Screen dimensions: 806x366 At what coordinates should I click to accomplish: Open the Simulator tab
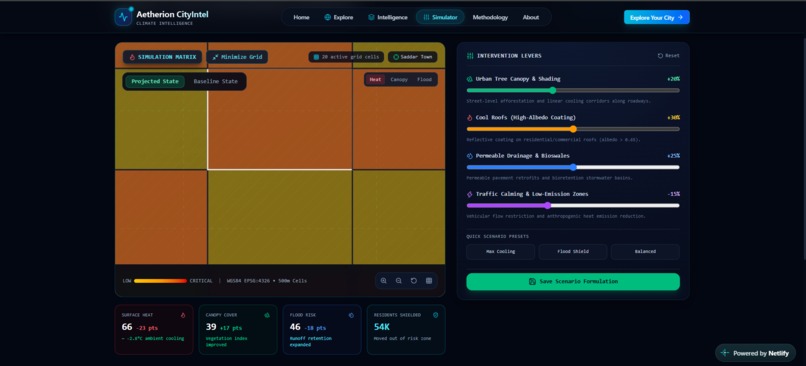coord(440,17)
